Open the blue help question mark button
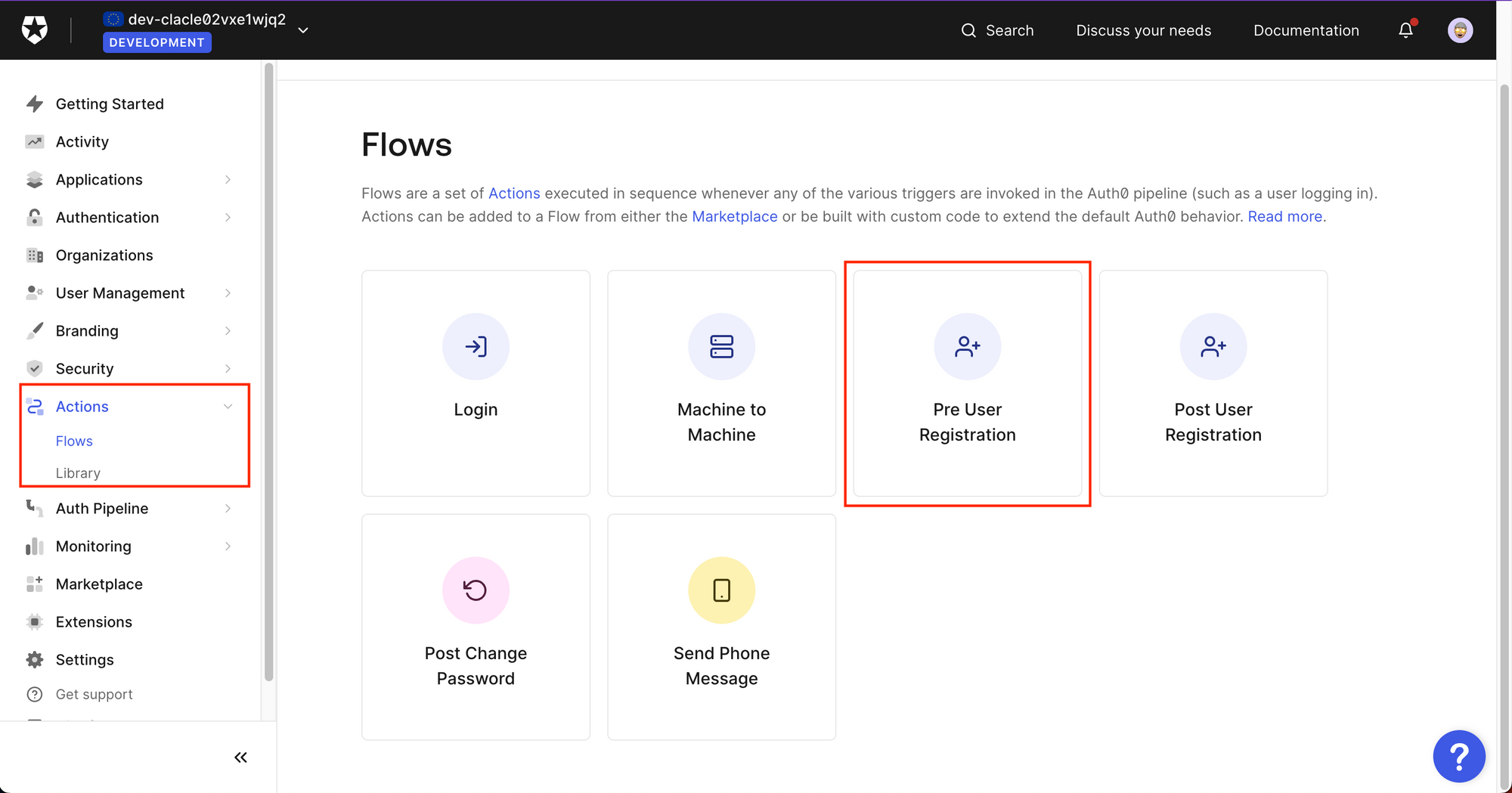The height and width of the screenshot is (793, 1512). (x=1458, y=756)
